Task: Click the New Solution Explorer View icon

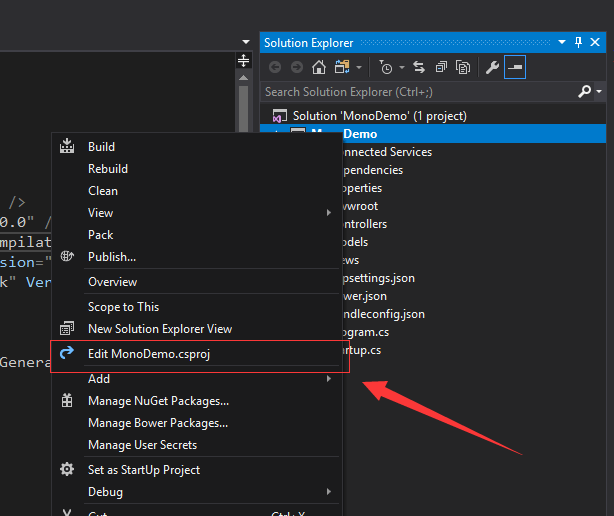Action: pos(67,328)
